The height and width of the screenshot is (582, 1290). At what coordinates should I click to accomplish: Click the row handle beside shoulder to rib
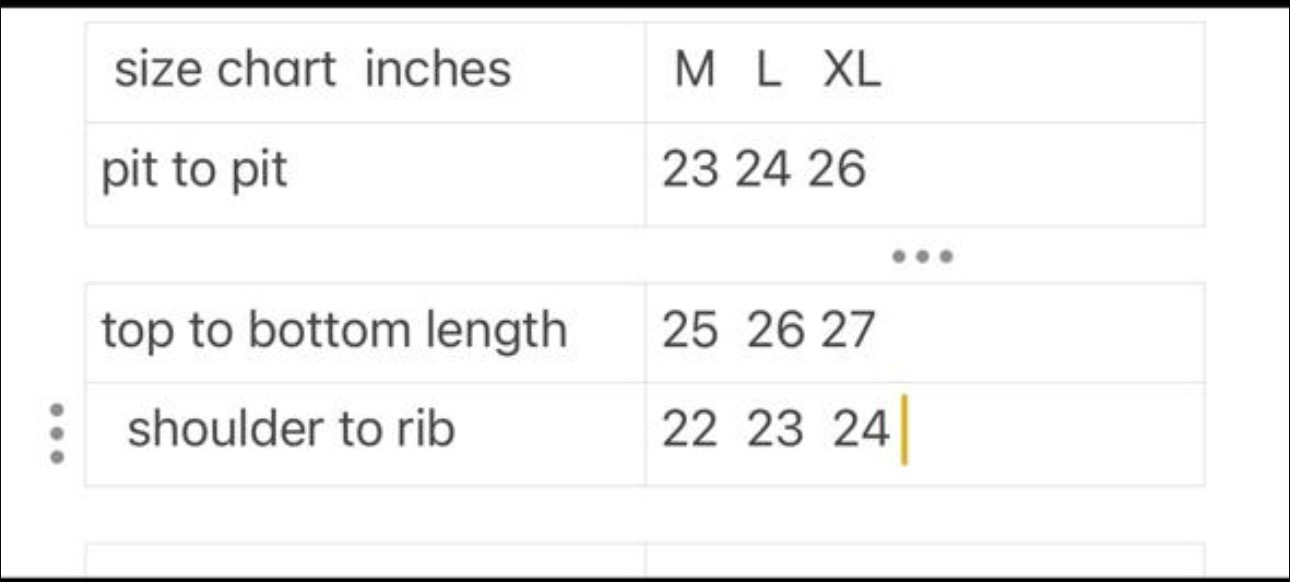pos(57,433)
